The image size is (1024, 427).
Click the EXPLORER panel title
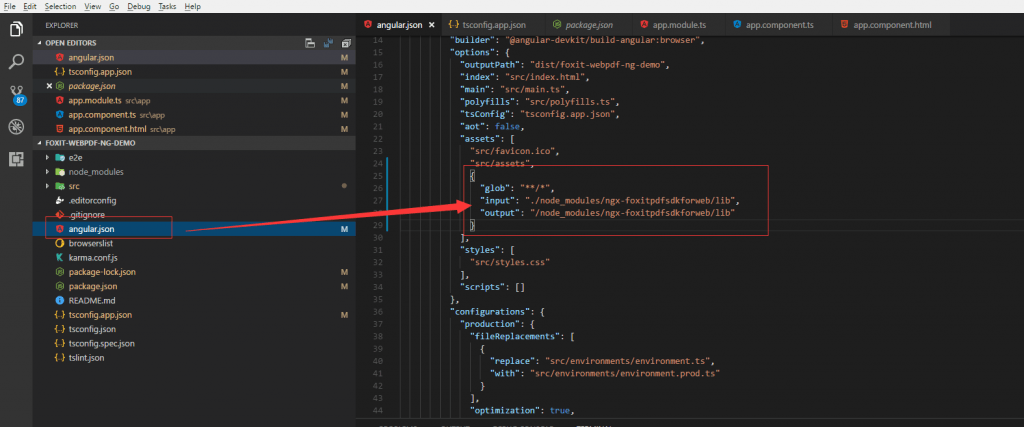click(x=61, y=25)
